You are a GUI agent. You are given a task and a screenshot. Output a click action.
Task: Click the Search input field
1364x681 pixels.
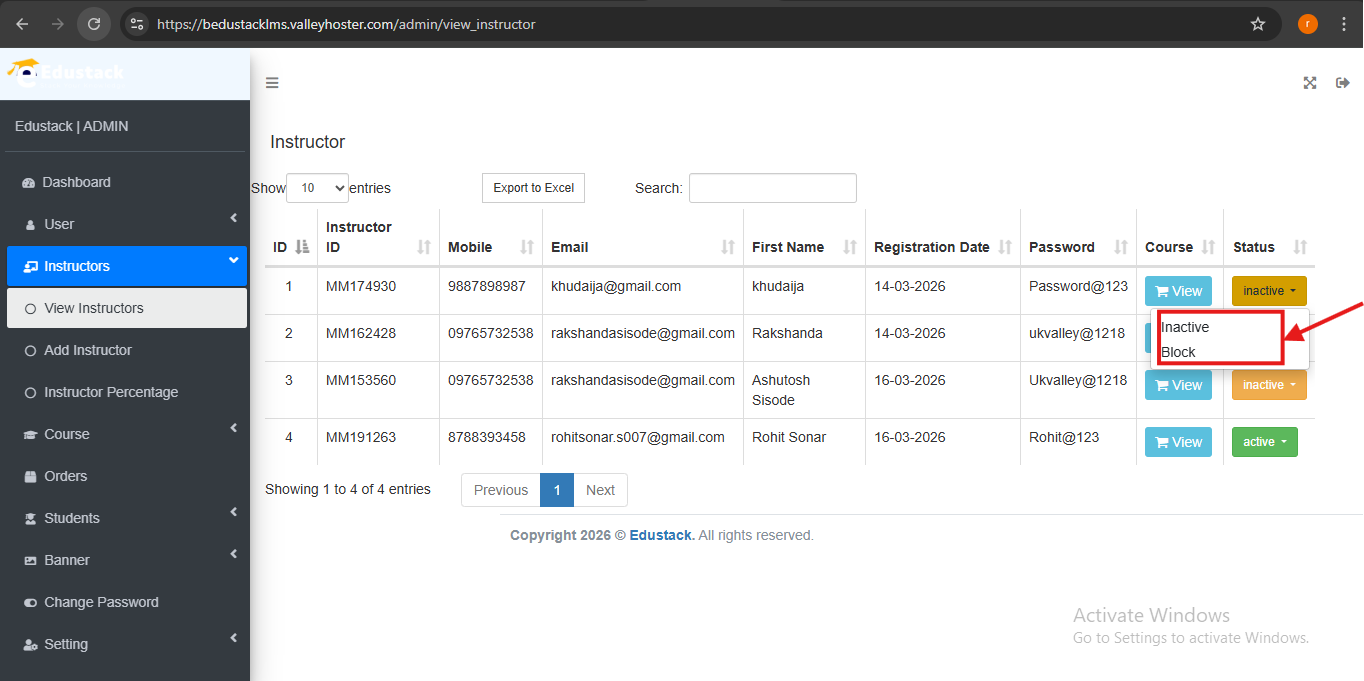772,188
